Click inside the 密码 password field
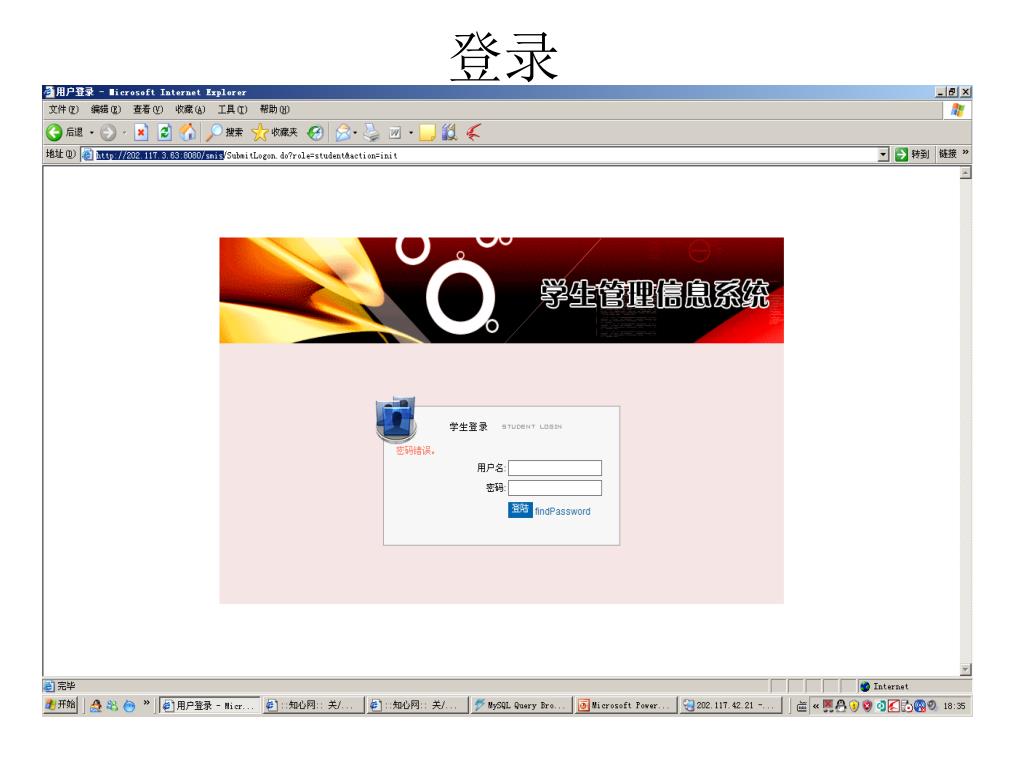Image resolution: width=1024 pixels, height=768 pixels. (555, 488)
